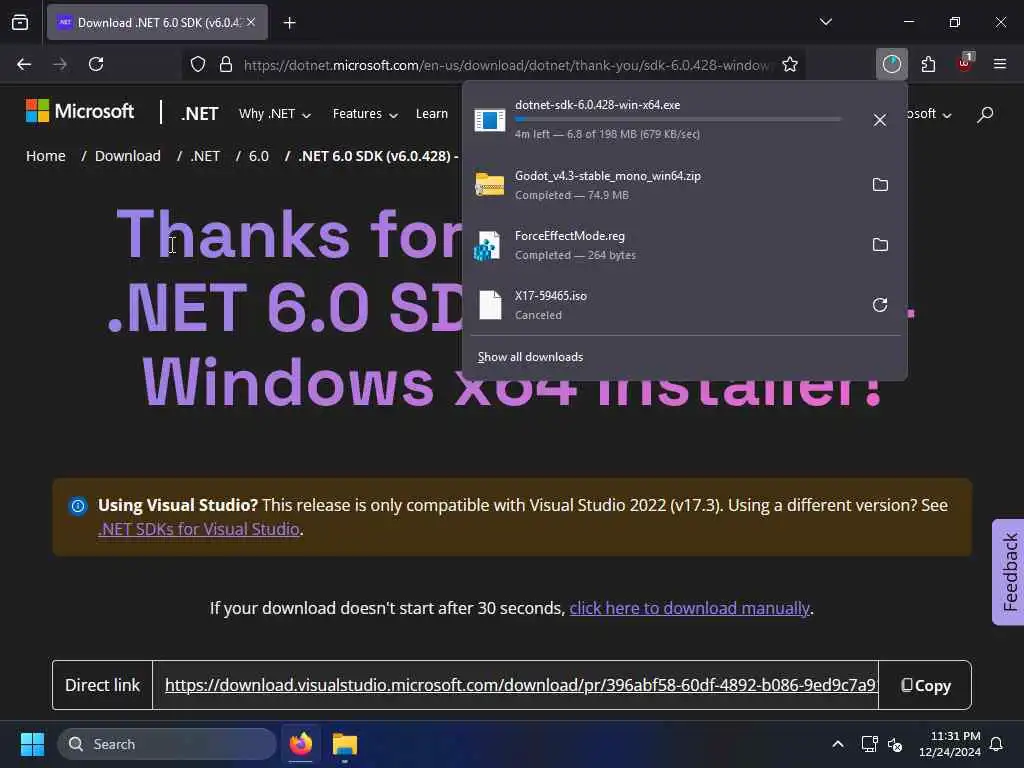This screenshot has height=768, width=1024.
Task: Click the taskbar Search box
Action: click(x=167, y=744)
